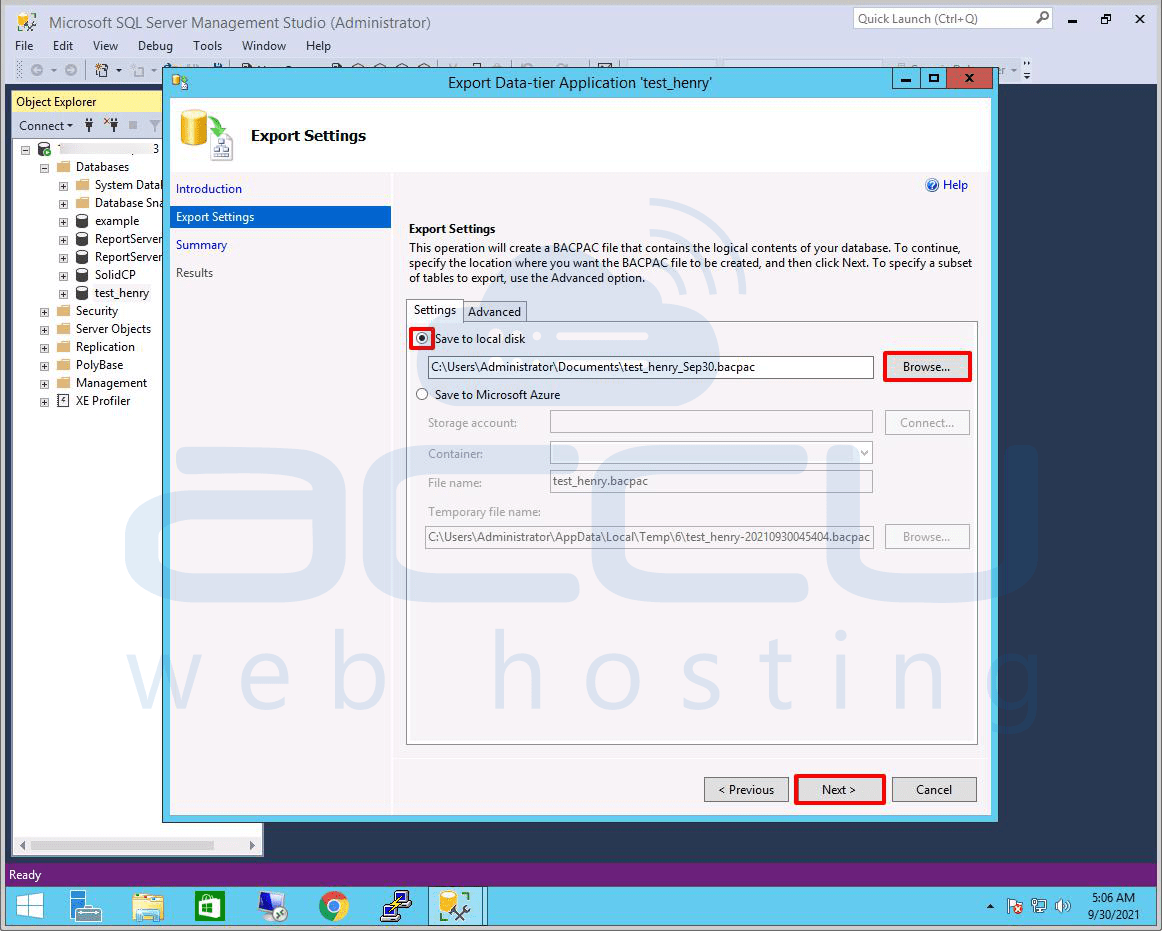The image size is (1162, 931).
Task: Expand the Security node
Action: [44, 312]
